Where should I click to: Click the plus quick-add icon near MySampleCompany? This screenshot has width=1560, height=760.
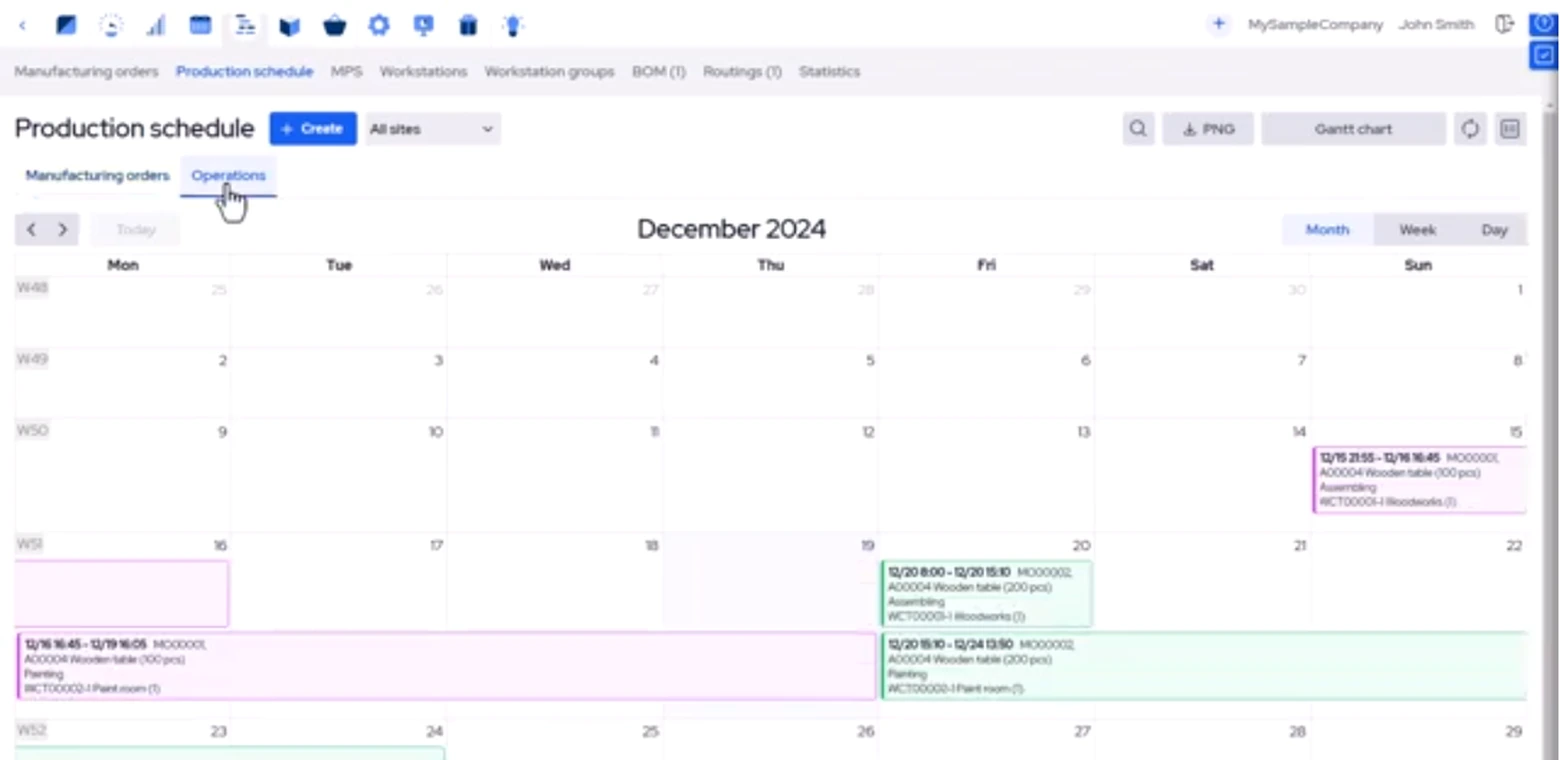(1218, 25)
